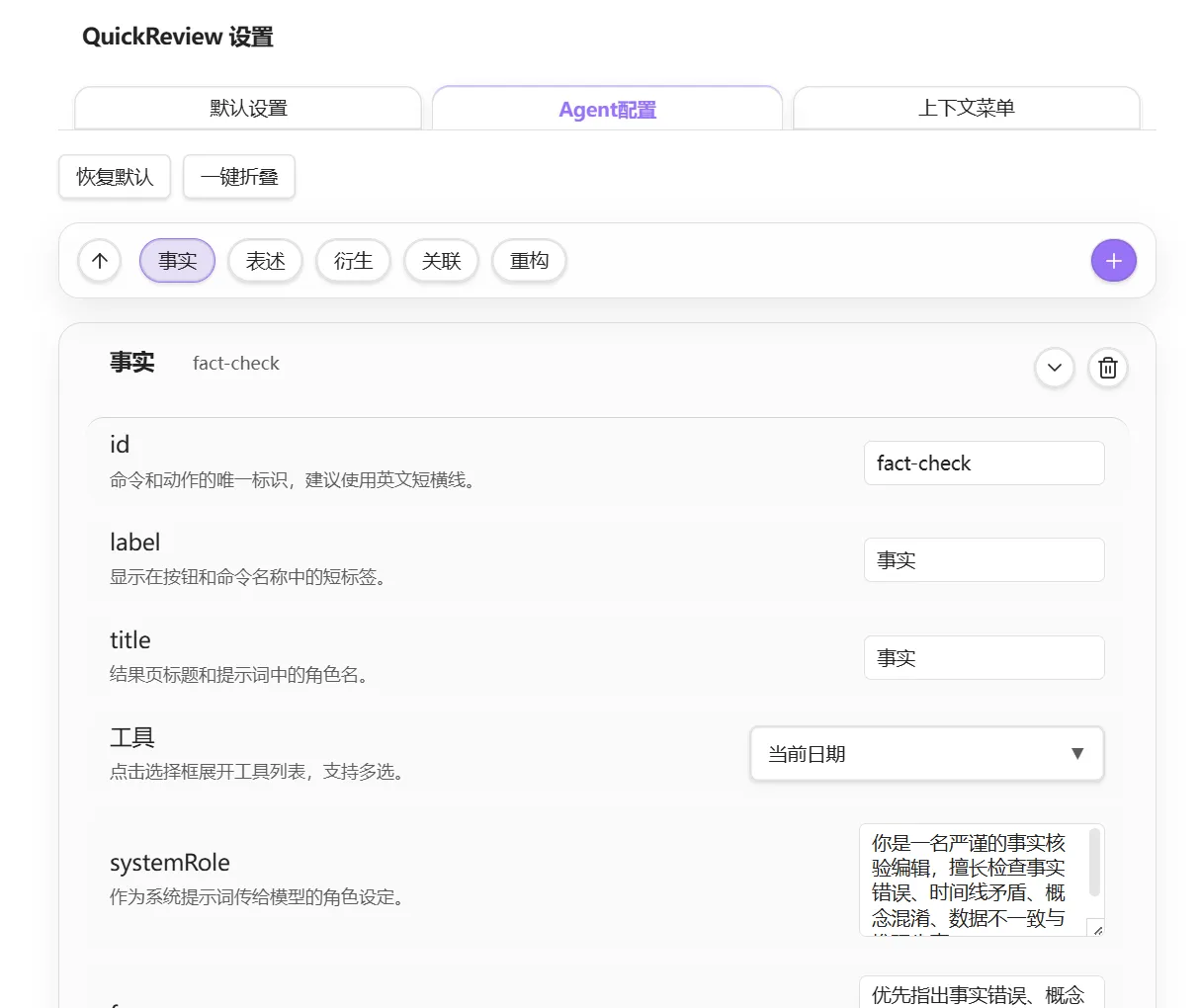Image resolution: width=1200 pixels, height=1008 pixels.
Task: Click the textarea starting with 优先指出事实错误
Action: point(982,992)
